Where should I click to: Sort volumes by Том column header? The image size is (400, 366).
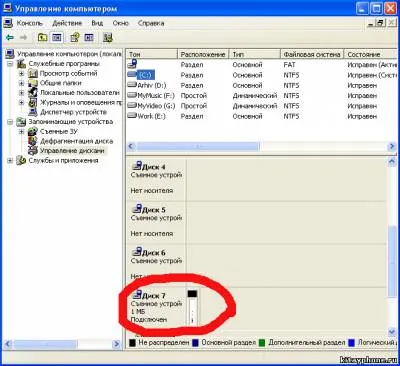pos(152,54)
